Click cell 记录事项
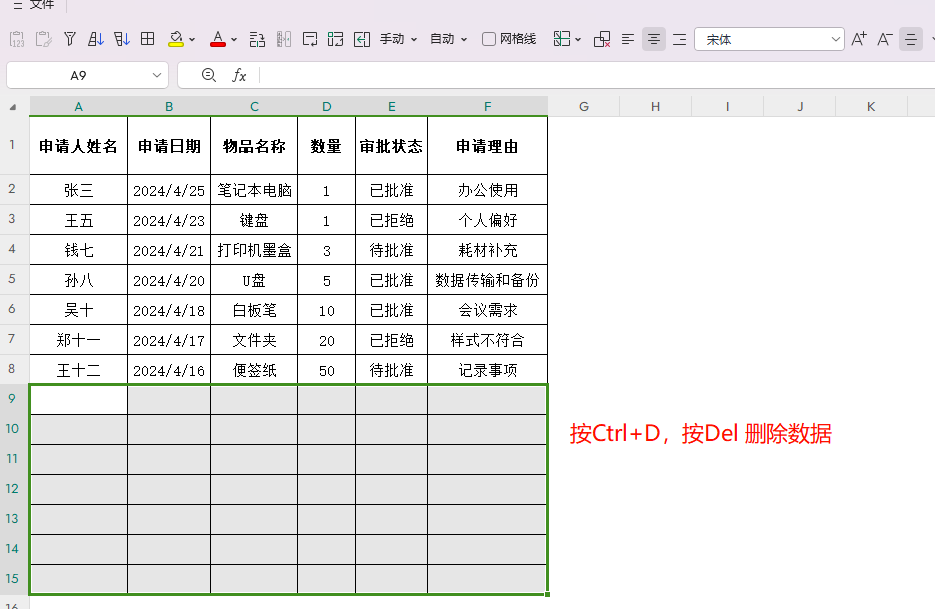Screen dimensions: 935x609 pos(487,370)
